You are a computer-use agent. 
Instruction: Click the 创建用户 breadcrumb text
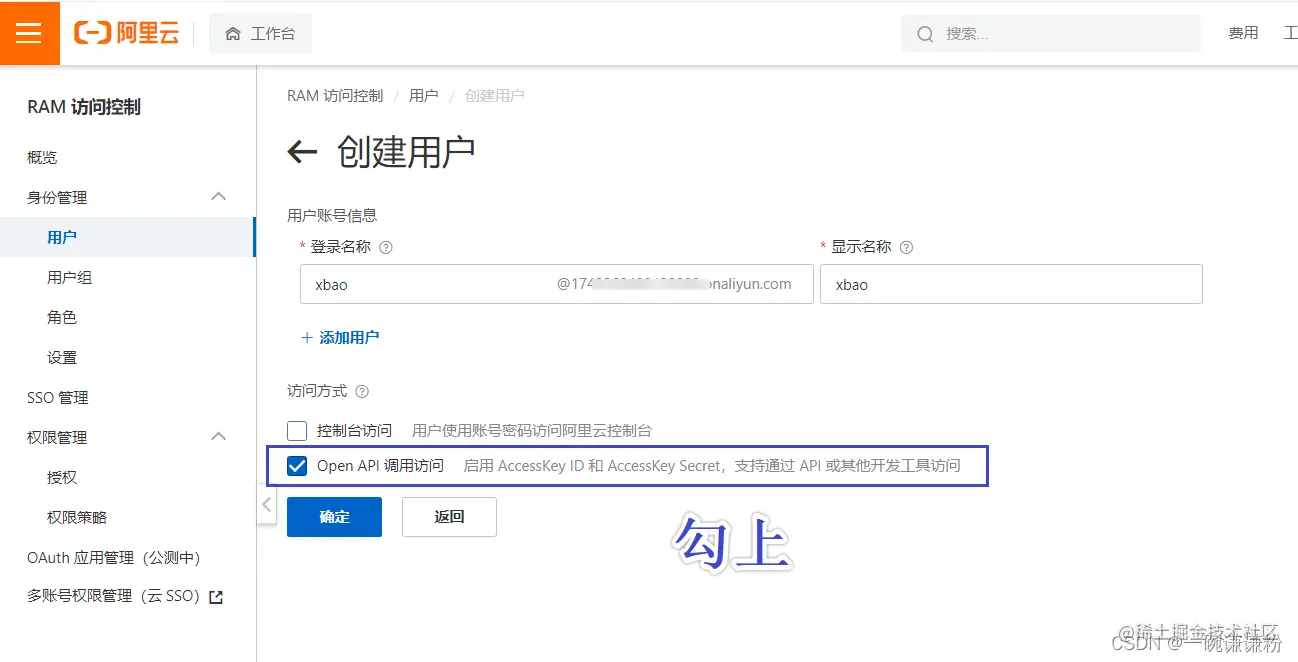click(x=494, y=96)
